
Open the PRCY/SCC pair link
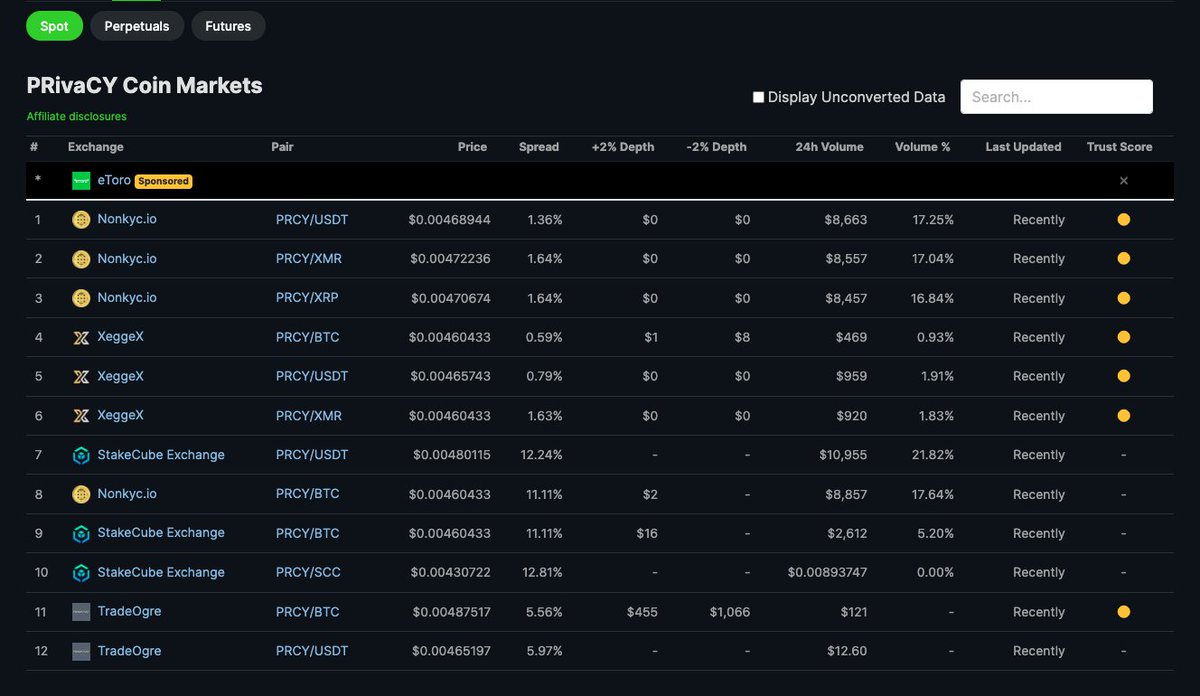pos(308,573)
